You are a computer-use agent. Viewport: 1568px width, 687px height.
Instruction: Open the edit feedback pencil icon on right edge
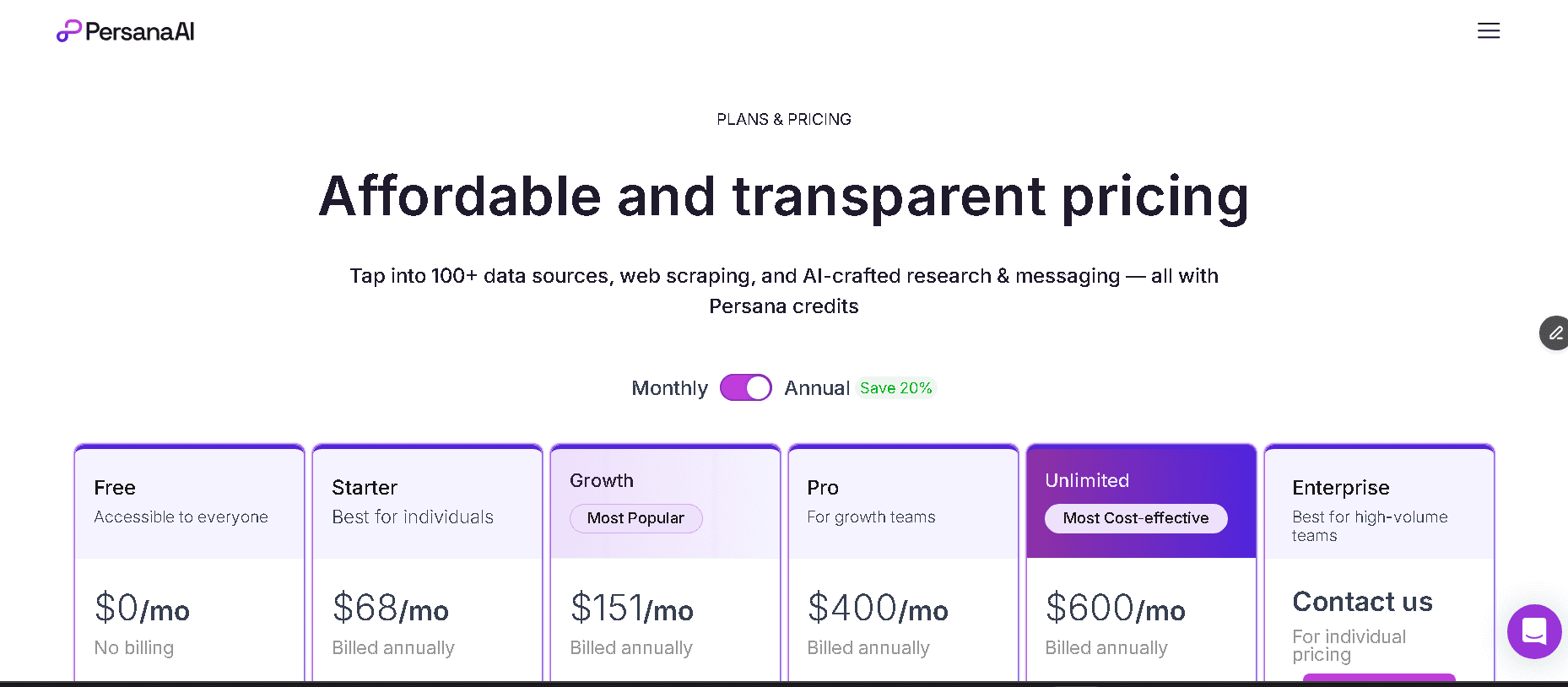point(1554,333)
